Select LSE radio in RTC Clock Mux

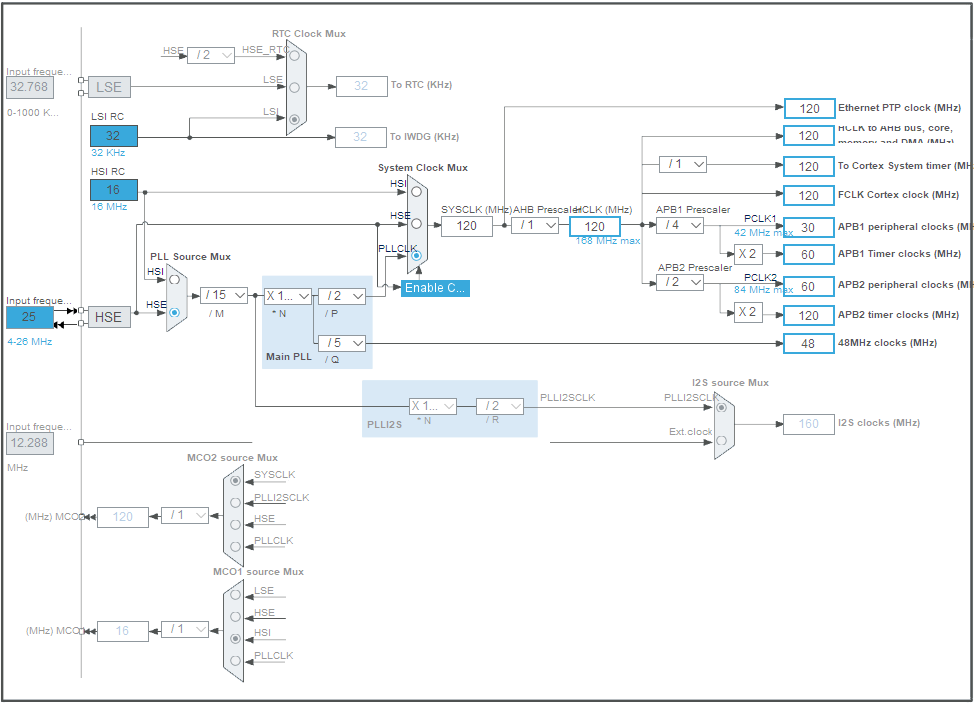[294, 88]
